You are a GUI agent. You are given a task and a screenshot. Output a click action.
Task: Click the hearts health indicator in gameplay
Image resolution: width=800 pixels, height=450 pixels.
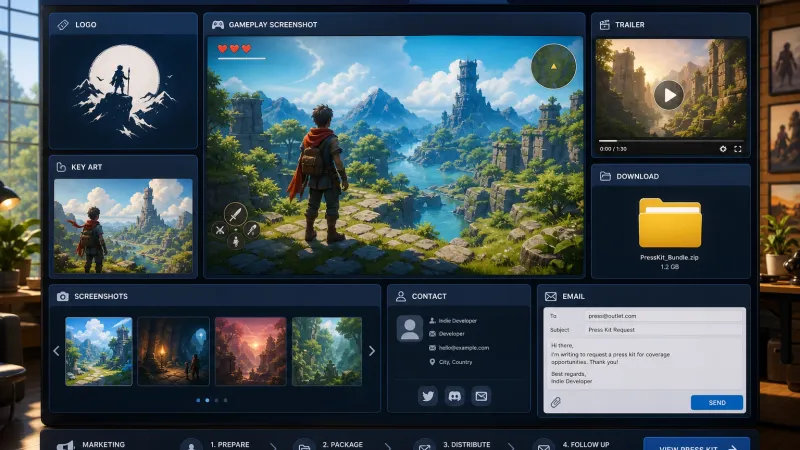pos(235,49)
